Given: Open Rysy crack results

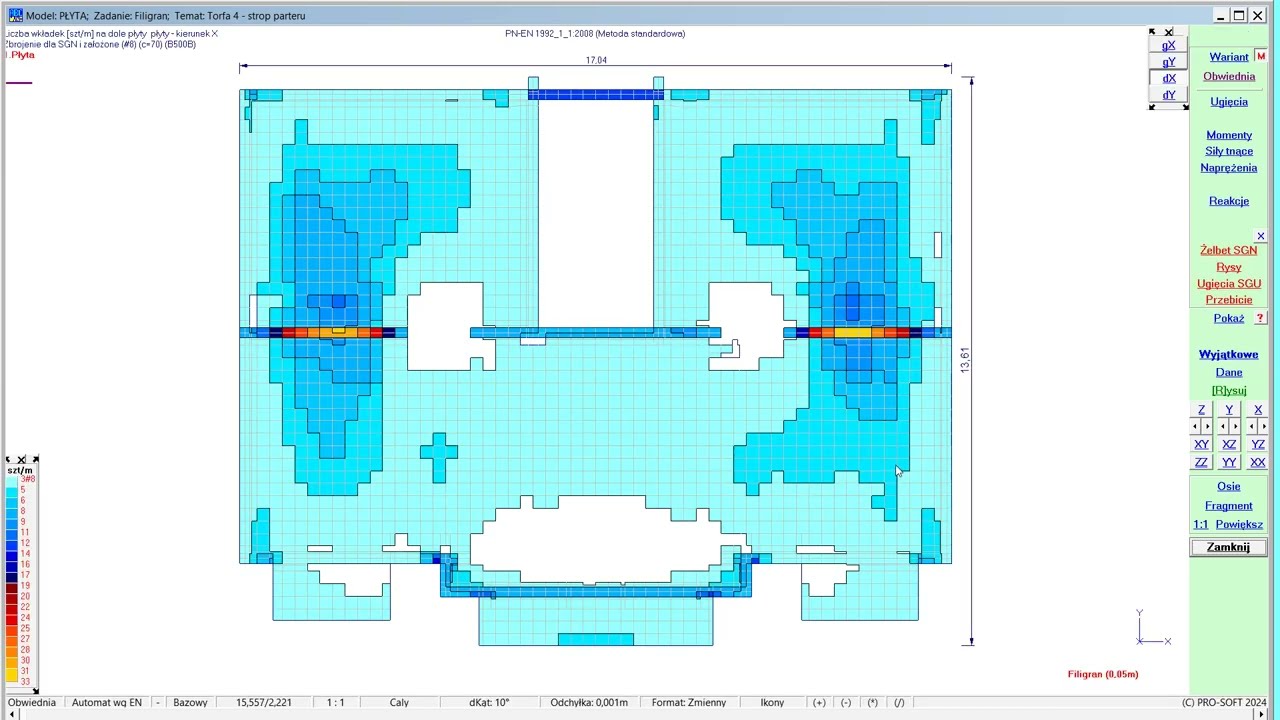Looking at the screenshot, I should pyautogui.click(x=1228, y=267).
